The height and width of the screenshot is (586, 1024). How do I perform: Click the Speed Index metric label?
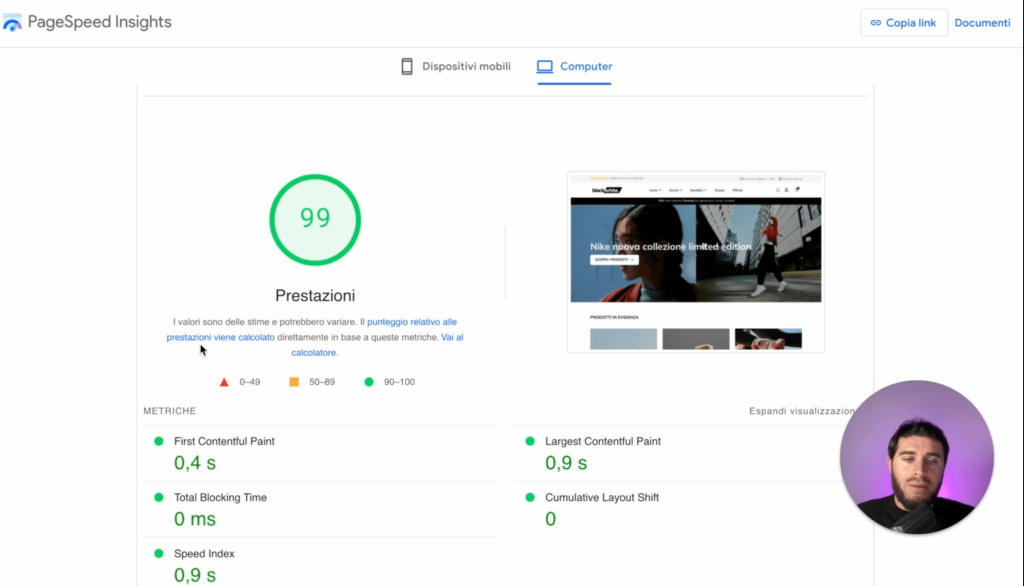tap(203, 553)
